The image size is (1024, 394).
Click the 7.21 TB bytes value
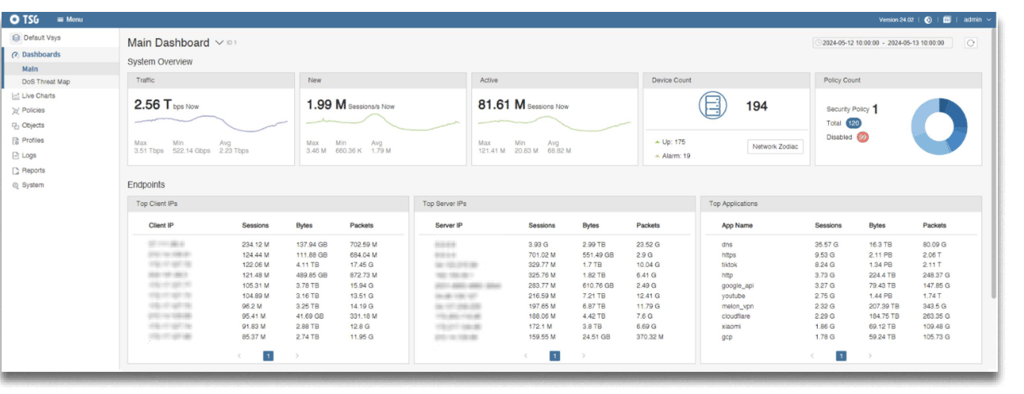coord(593,296)
